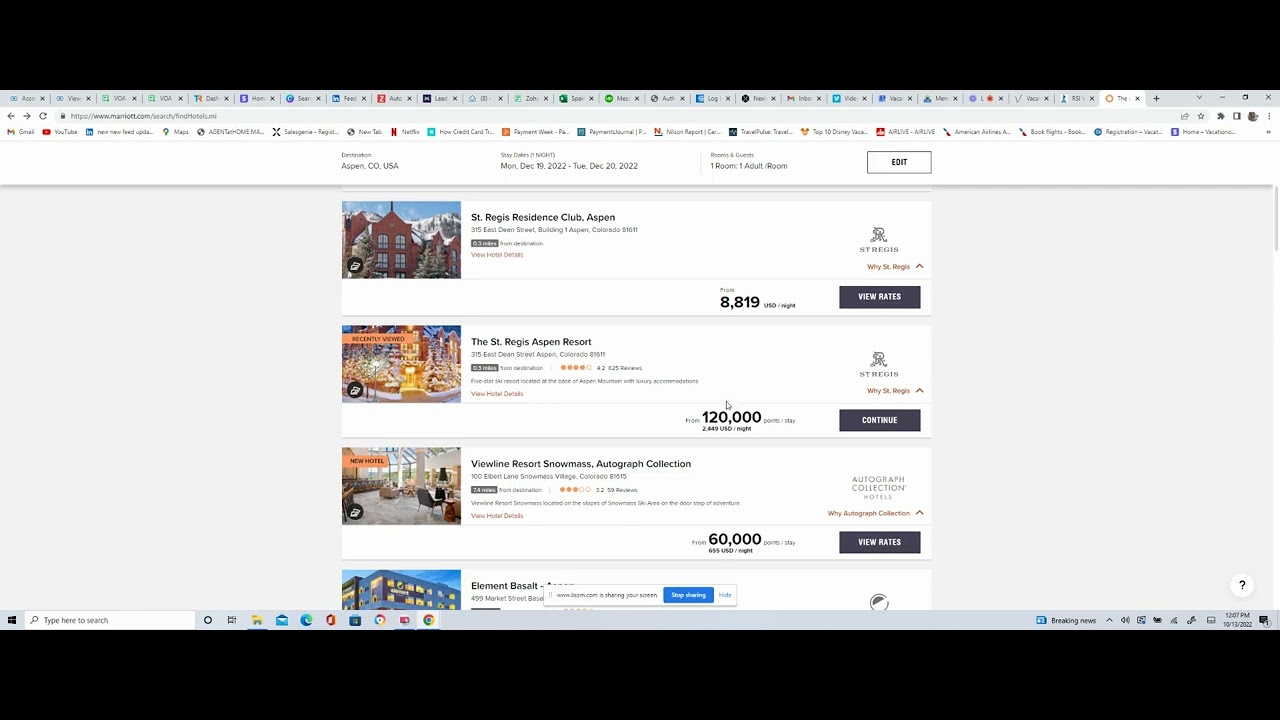The image size is (1280, 720).
Task: Click CONTINUE for The St. Regis Aspen Resort
Action: pos(879,420)
